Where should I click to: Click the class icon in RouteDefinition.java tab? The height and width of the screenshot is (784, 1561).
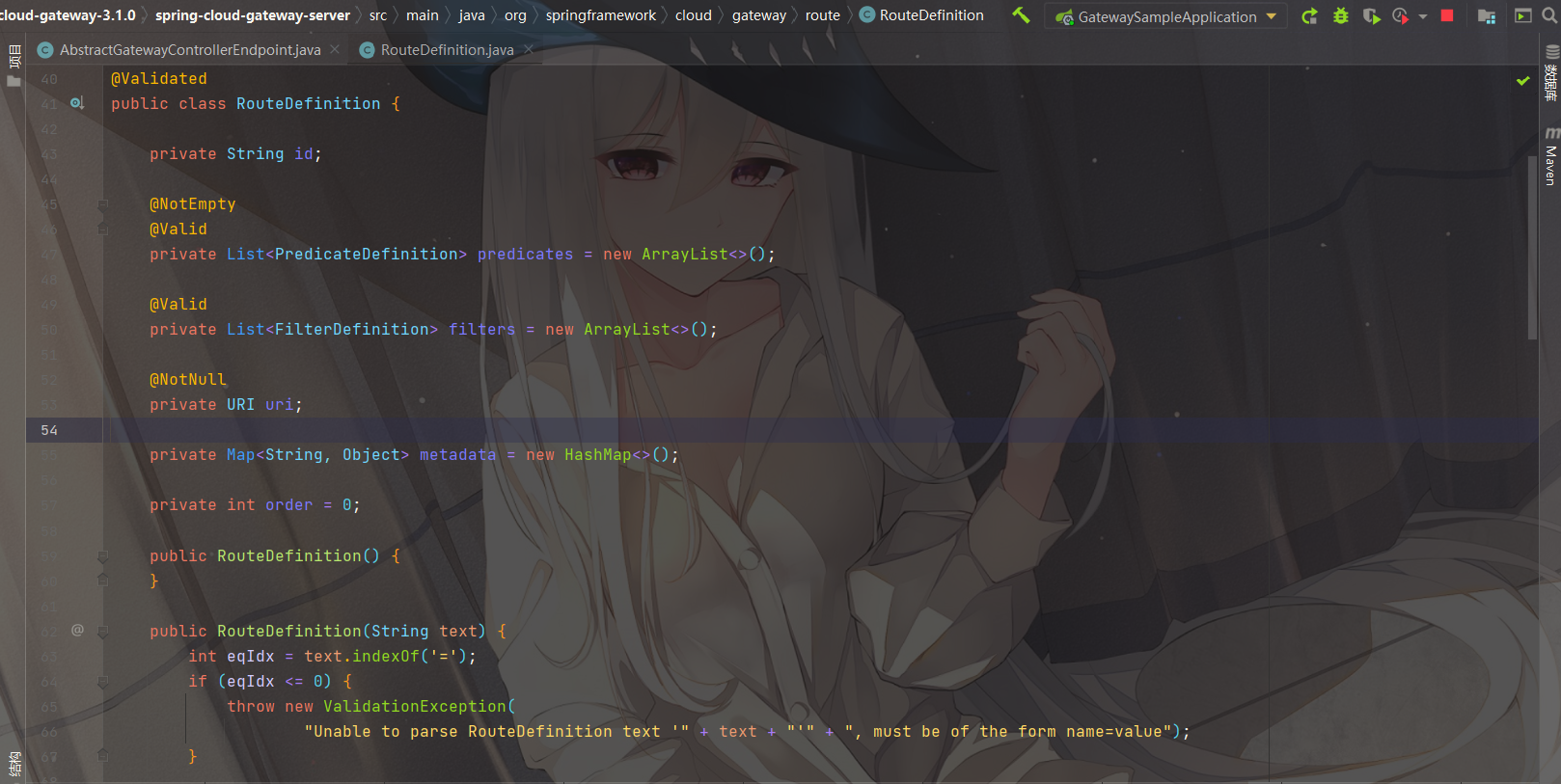coord(367,50)
